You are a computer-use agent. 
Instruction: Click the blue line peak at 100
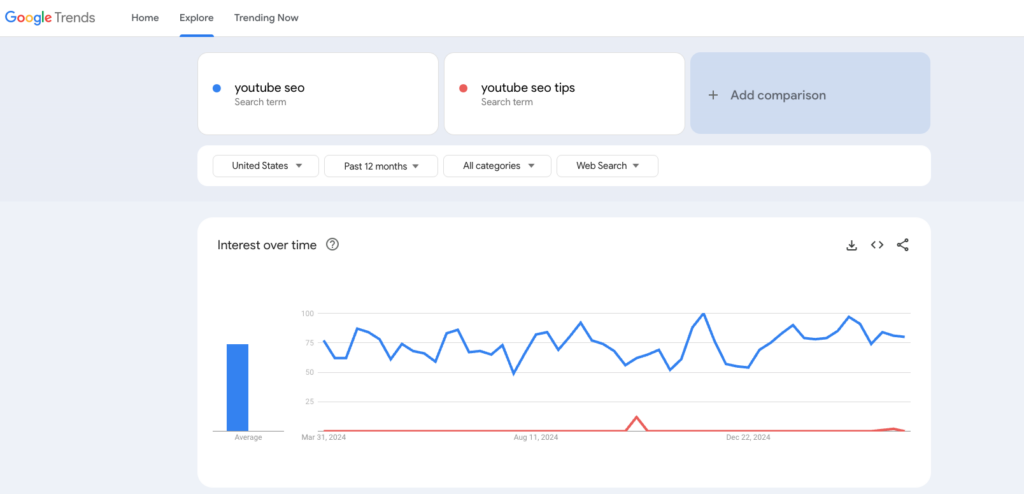pyautogui.click(x=703, y=314)
